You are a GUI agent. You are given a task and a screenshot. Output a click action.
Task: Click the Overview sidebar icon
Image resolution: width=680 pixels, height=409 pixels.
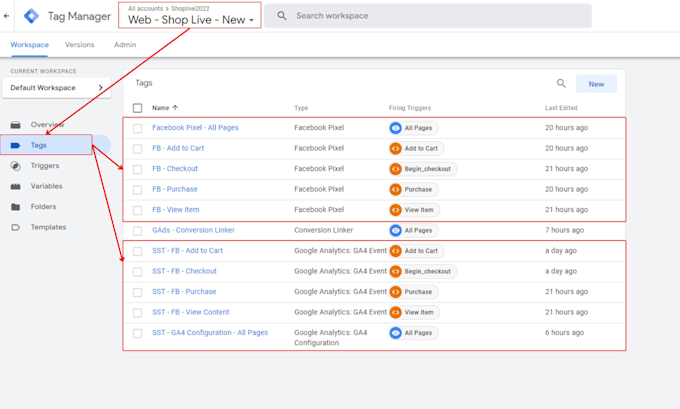point(16,125)
